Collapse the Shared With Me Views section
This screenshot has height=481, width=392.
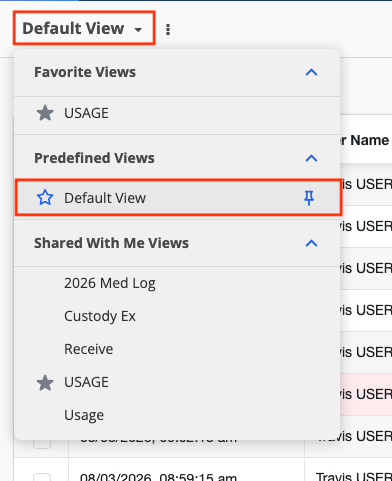pos(311,243)
